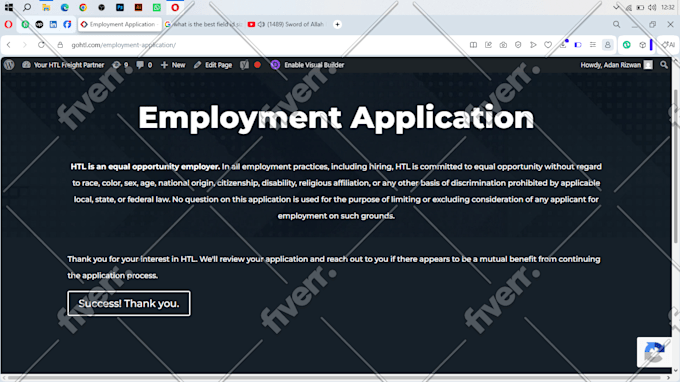680x382 pixels.
Task: Take a snapshot with camera icon
Action: (x=503, y=45)
